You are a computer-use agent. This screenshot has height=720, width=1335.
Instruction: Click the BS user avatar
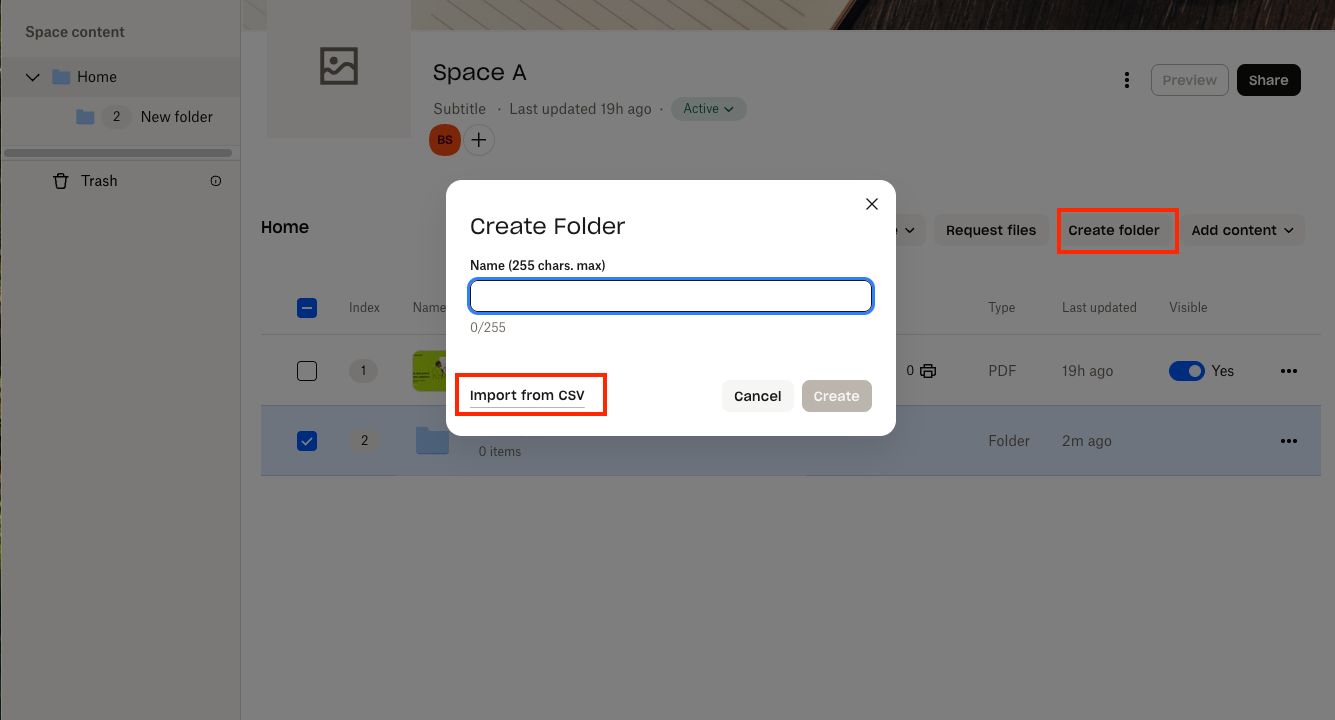(444, 140)
